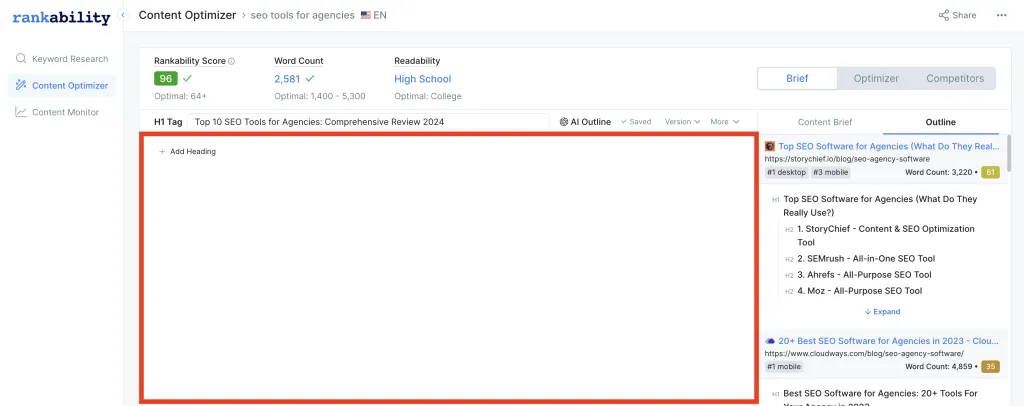Open '20+ Best SEO Software for Agencies' link
This screenshot has height=406, width=1024.
(x=889, y=341)
